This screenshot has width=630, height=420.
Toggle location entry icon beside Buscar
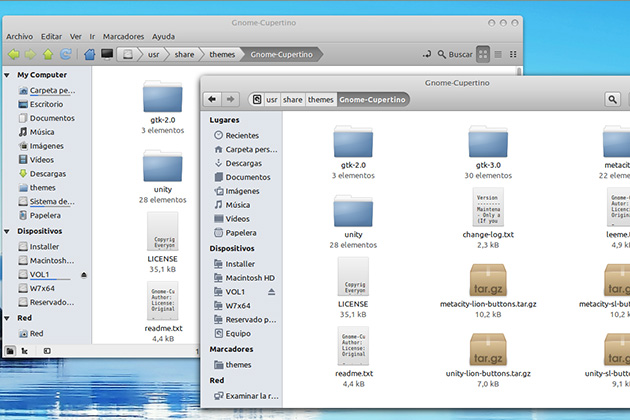427,54
